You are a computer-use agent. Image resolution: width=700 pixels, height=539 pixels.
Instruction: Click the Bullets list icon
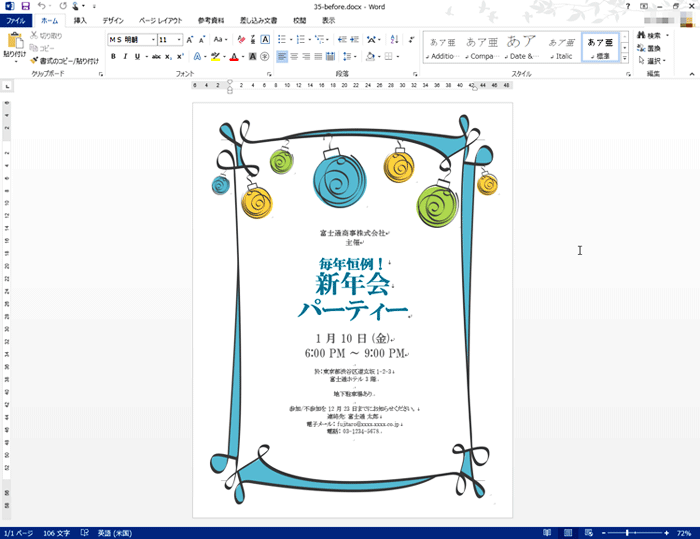click(x=282, y=40)
